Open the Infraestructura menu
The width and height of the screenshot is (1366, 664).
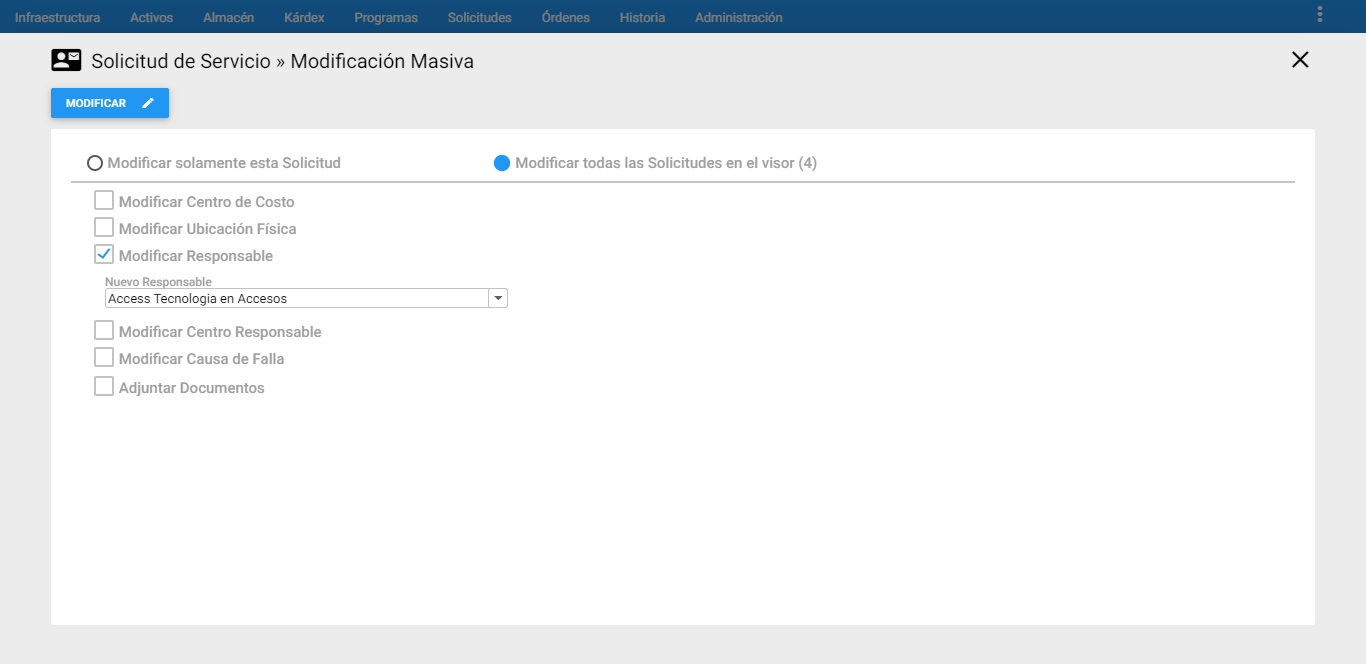click(x=57, y=17)
